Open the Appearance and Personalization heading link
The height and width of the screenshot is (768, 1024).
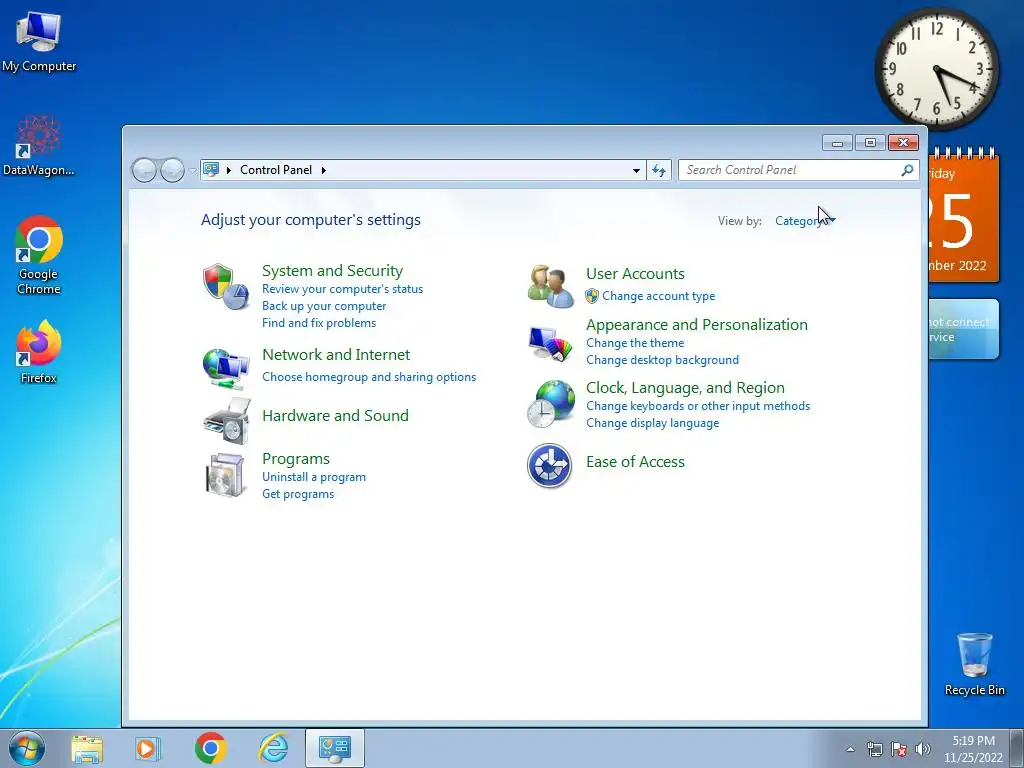tap(696, 325)
